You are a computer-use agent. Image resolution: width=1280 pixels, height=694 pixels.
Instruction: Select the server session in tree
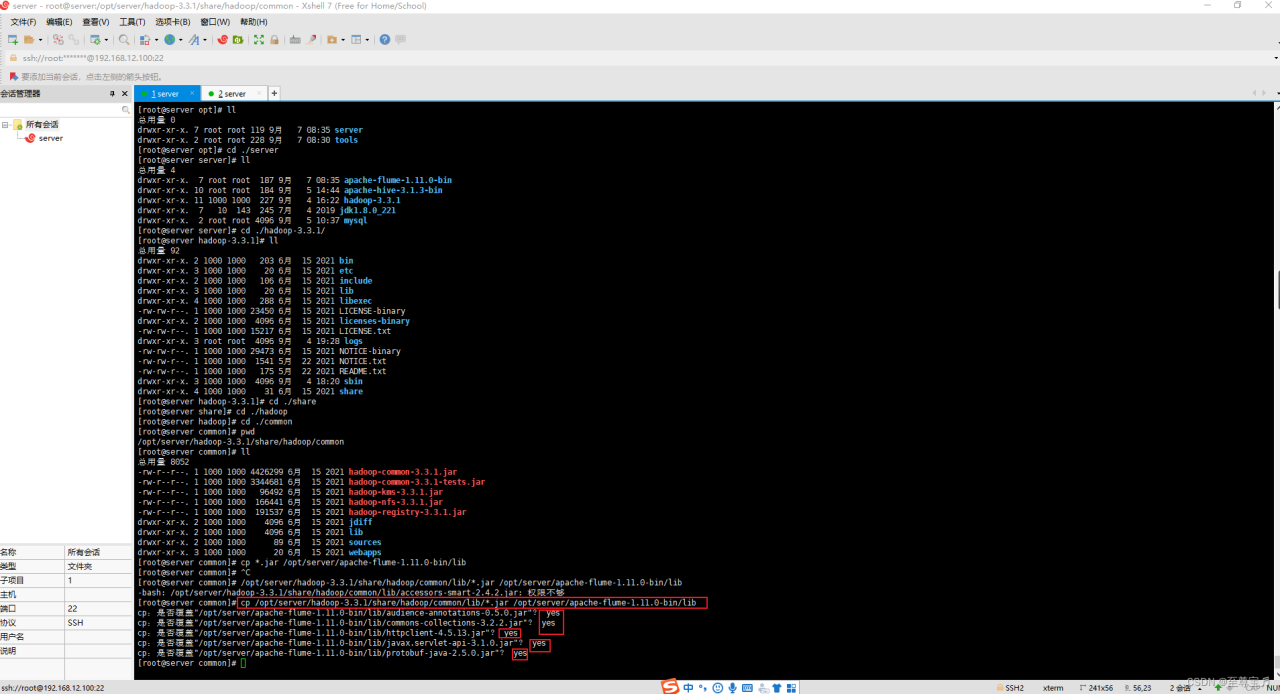click(50, 138)
